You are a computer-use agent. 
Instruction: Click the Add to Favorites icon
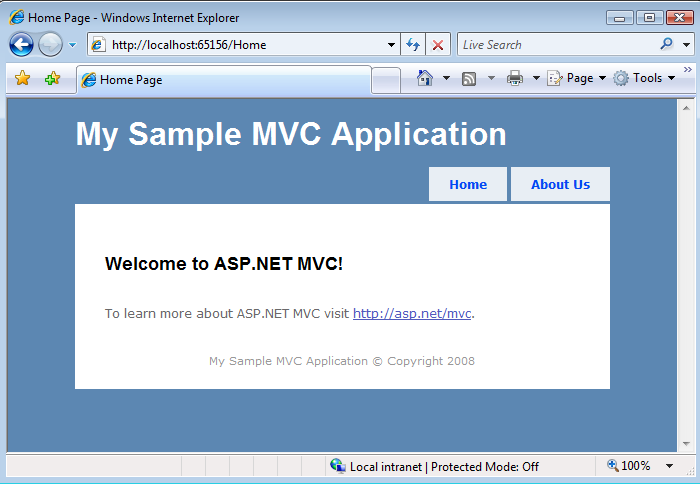point(52,79)
